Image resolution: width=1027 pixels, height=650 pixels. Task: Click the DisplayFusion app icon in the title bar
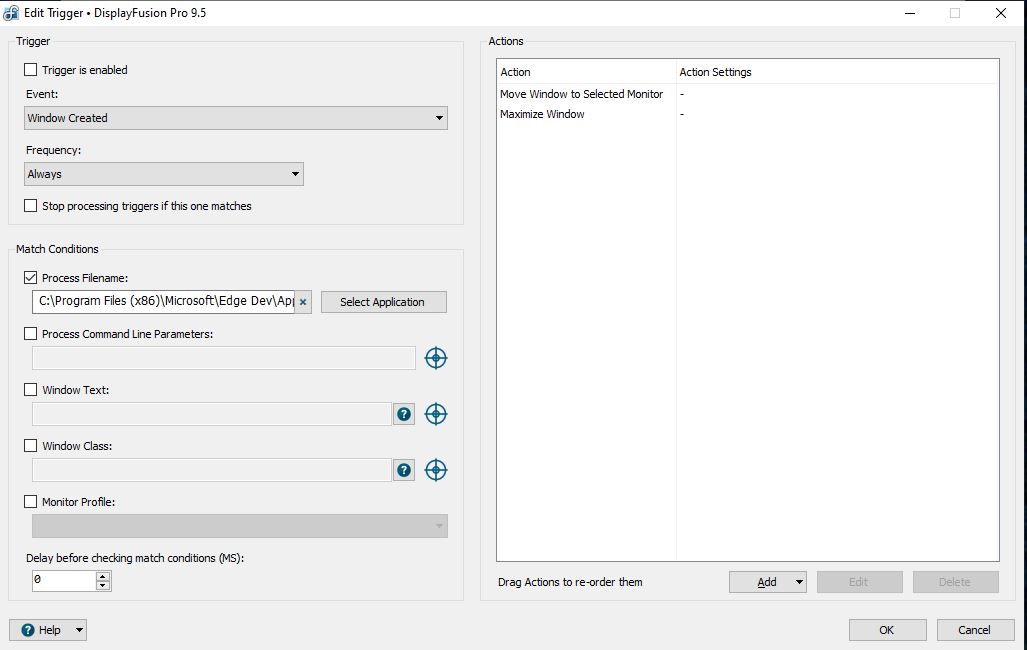click(x=11, y=13)
